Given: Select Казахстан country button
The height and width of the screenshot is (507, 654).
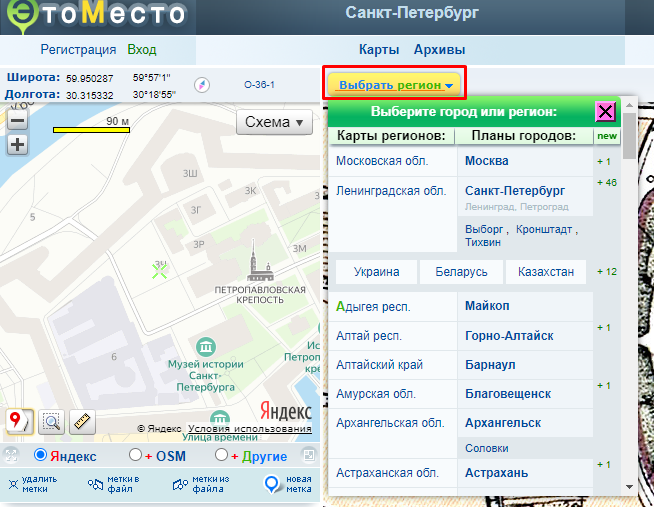Looking at the screenshot, I should pyautogui.click(x=546, y=272).
